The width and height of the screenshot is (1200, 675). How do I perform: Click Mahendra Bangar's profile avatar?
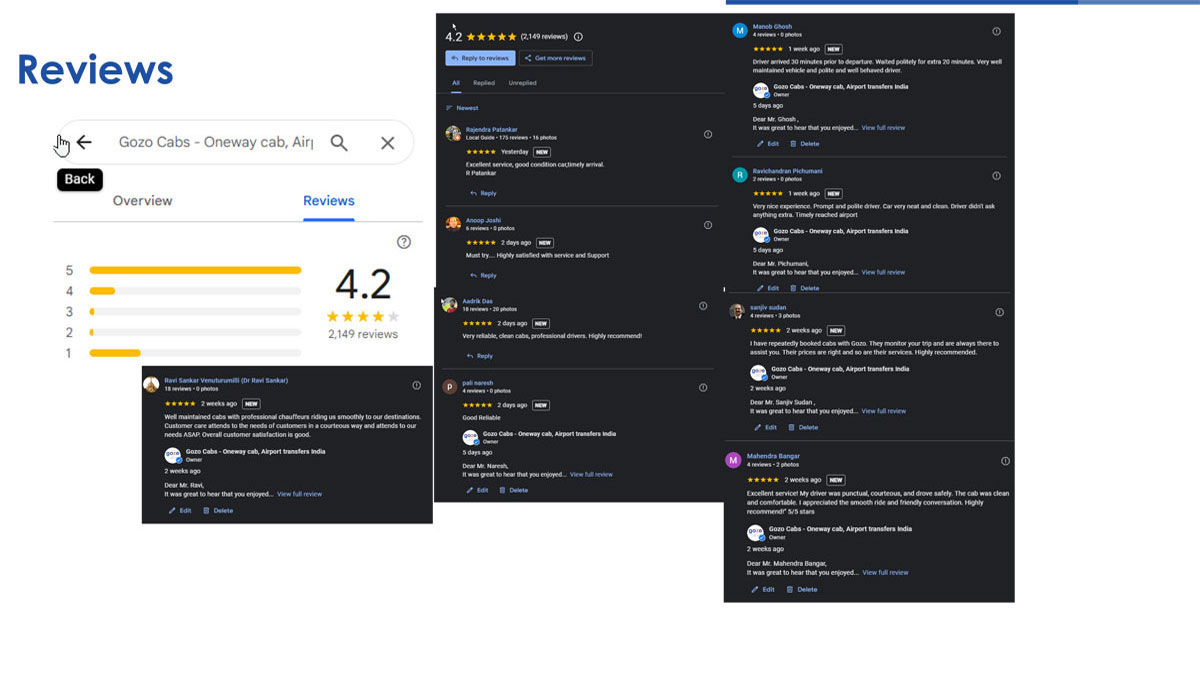click(x=733, y=460)
